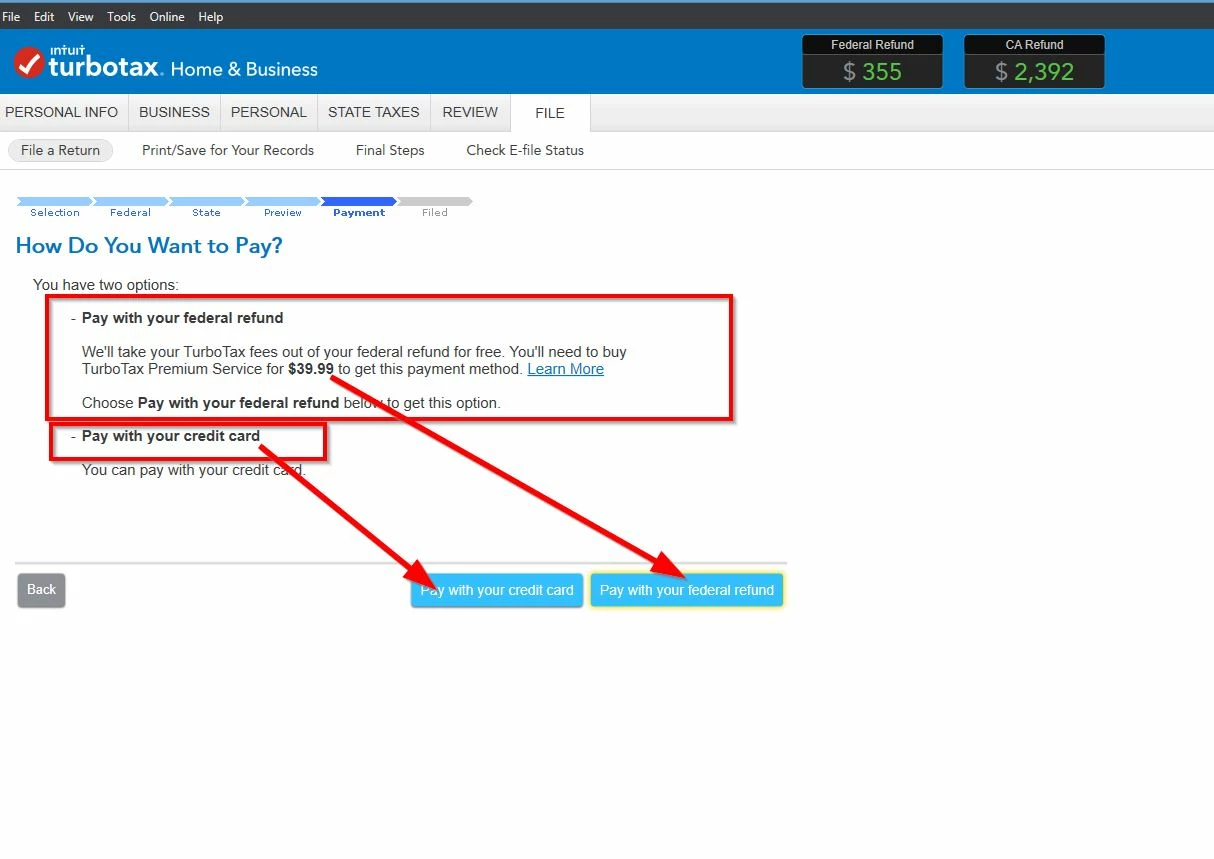Click the 'Pay with your federal refund' bold heading
This screenshot has height=859, width=1214.
point(183,318)
